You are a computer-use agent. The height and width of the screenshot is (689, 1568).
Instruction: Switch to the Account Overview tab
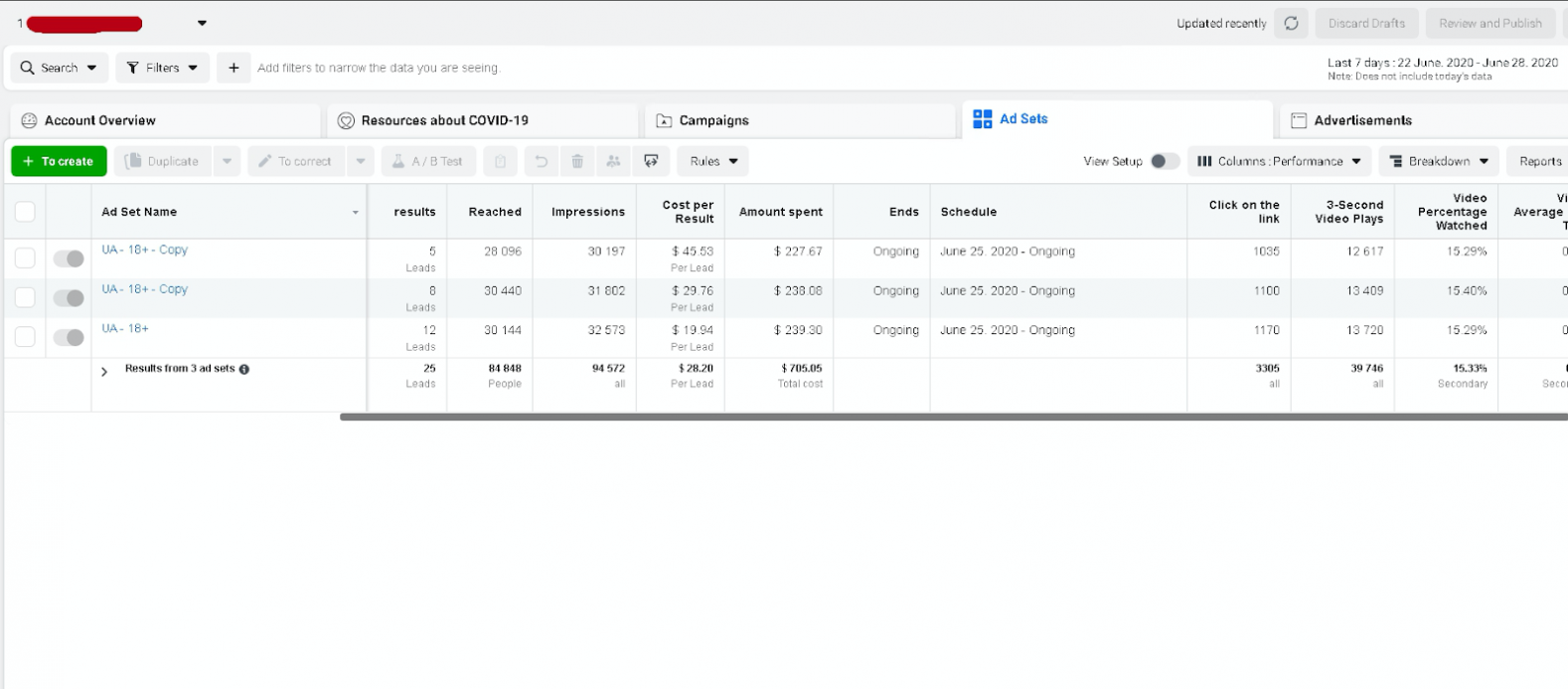165,120
